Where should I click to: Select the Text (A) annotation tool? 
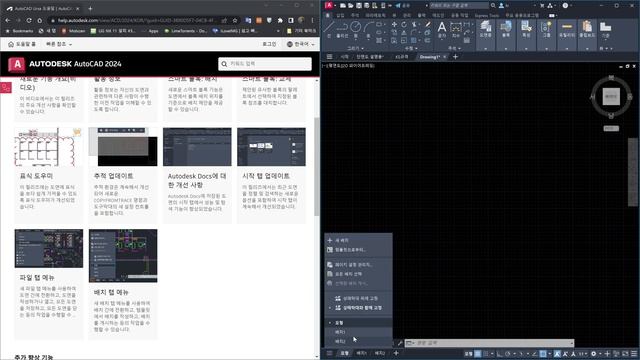442,29
